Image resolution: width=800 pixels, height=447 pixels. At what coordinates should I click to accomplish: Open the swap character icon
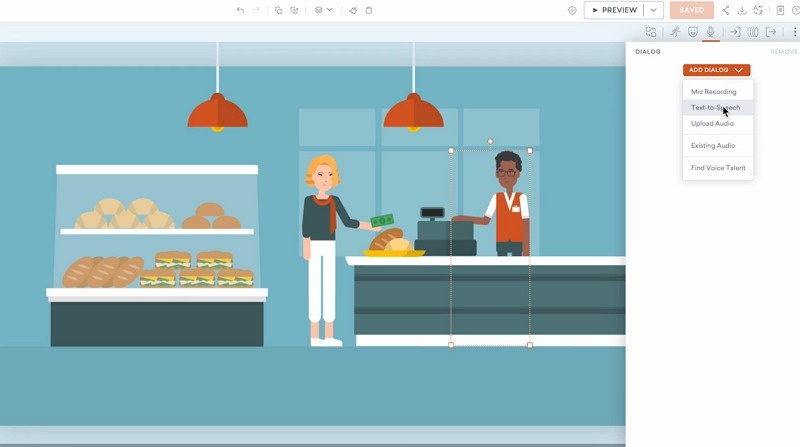651,32
